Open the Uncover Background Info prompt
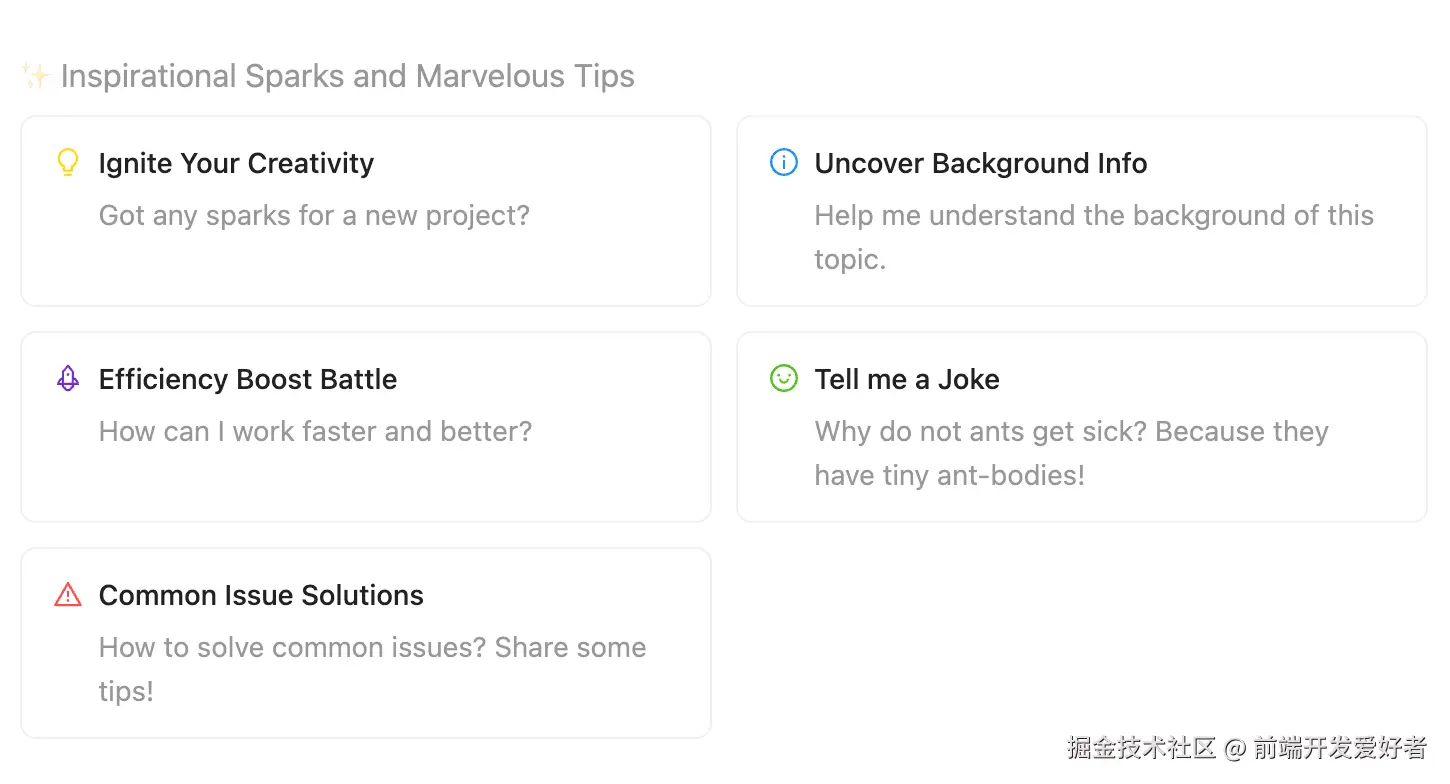This screenshot has width=1450, height=784. coord(980,163)
